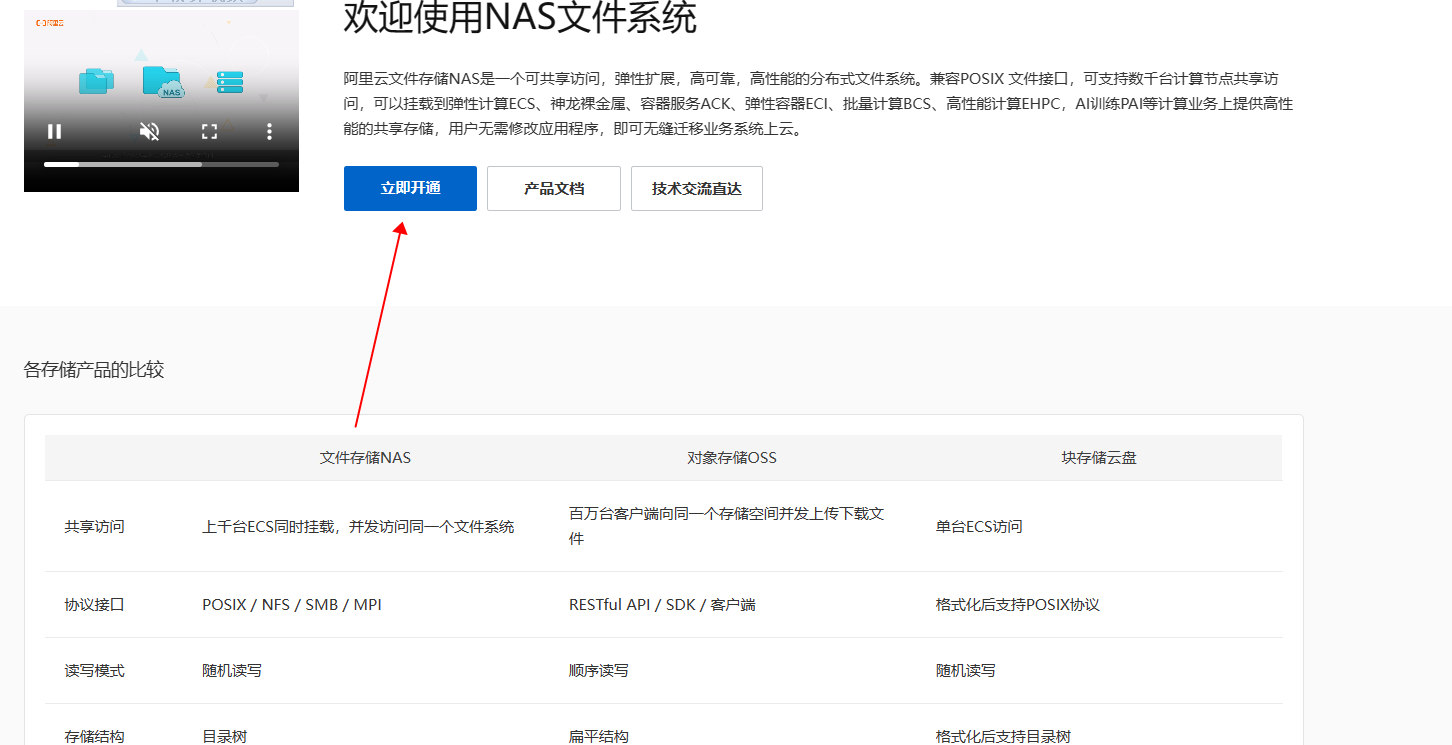
Task: Click the 协议接口 row label
Action: (95, 605)
